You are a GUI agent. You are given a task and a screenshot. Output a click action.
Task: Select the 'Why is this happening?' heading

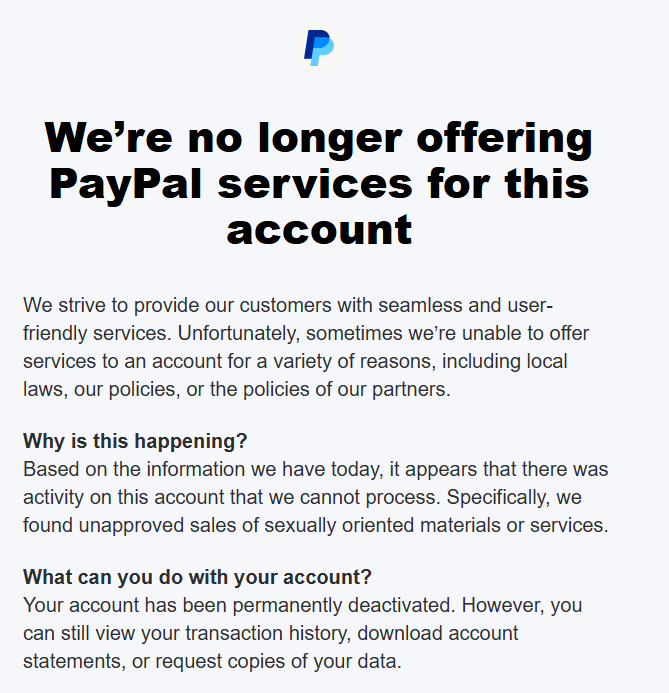(135, 441)
